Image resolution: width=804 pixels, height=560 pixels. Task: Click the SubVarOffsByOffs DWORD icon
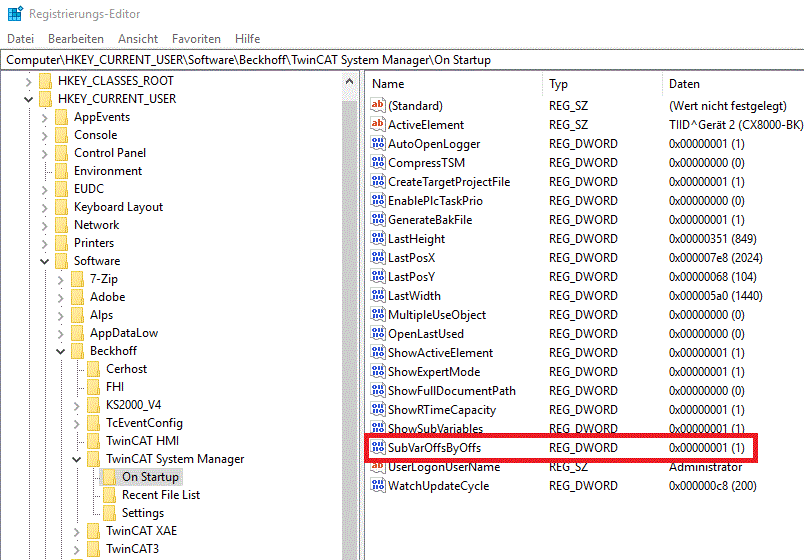click(378, 447)
